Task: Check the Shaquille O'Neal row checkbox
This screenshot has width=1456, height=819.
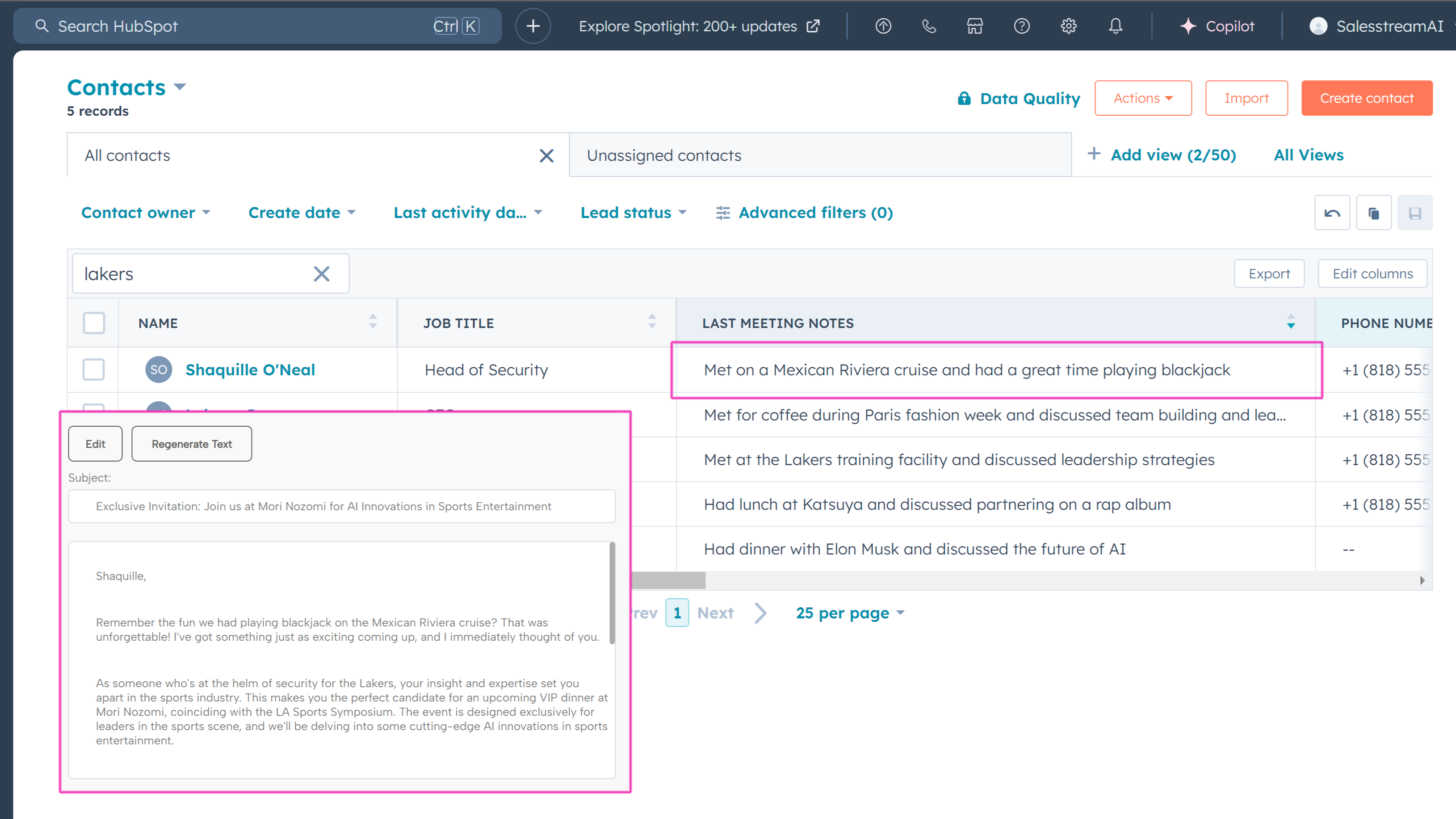Action: (x=94, y=370)
